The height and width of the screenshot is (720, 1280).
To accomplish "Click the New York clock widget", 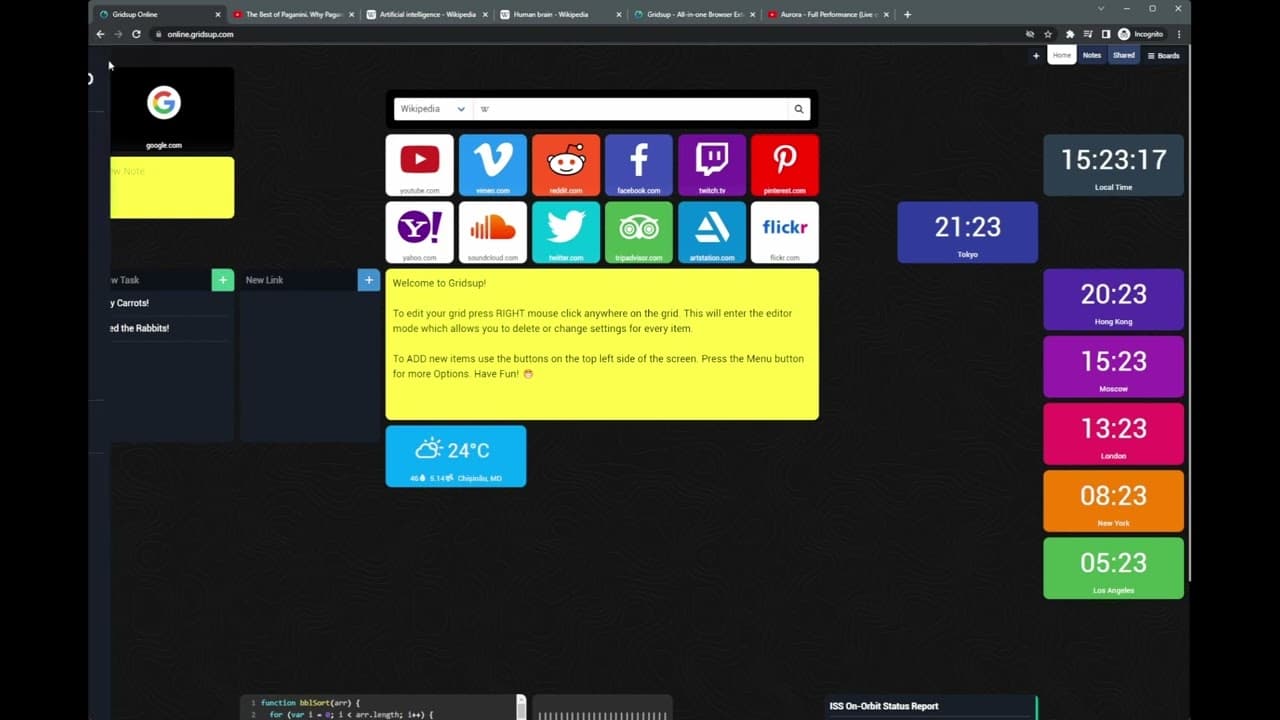I will click(1113, 500).
